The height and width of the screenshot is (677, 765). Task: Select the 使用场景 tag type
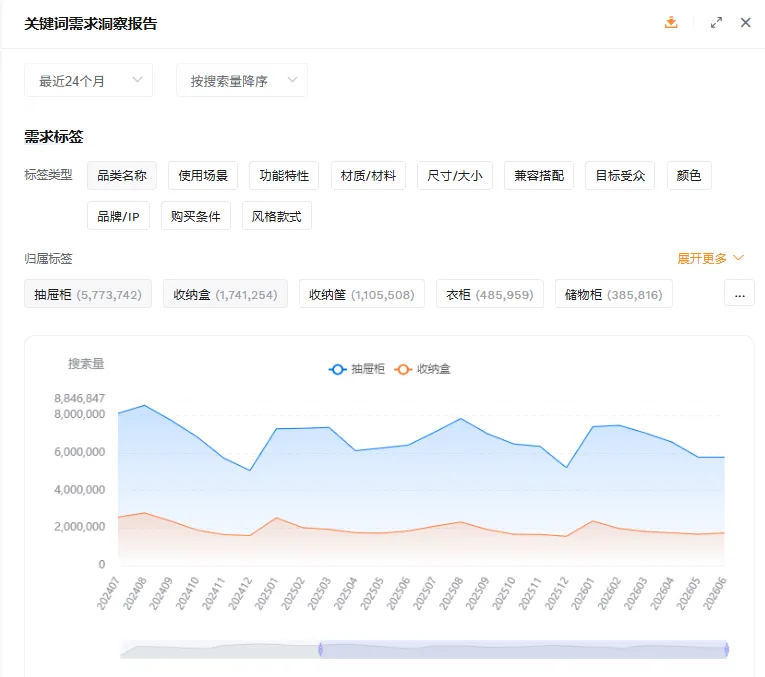click(203, 176)
